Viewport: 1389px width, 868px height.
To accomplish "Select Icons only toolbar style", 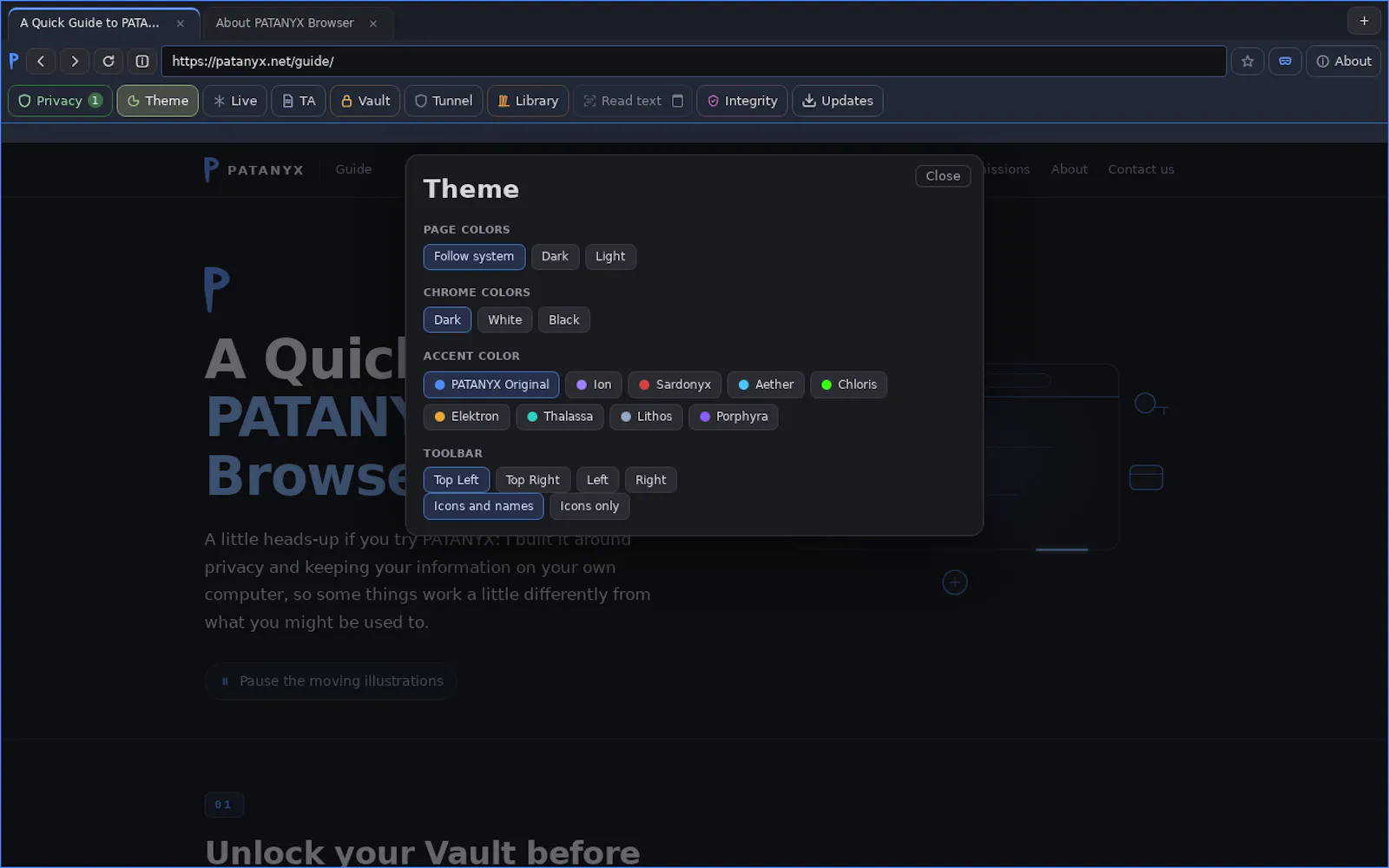I will [x=589, y=506].
